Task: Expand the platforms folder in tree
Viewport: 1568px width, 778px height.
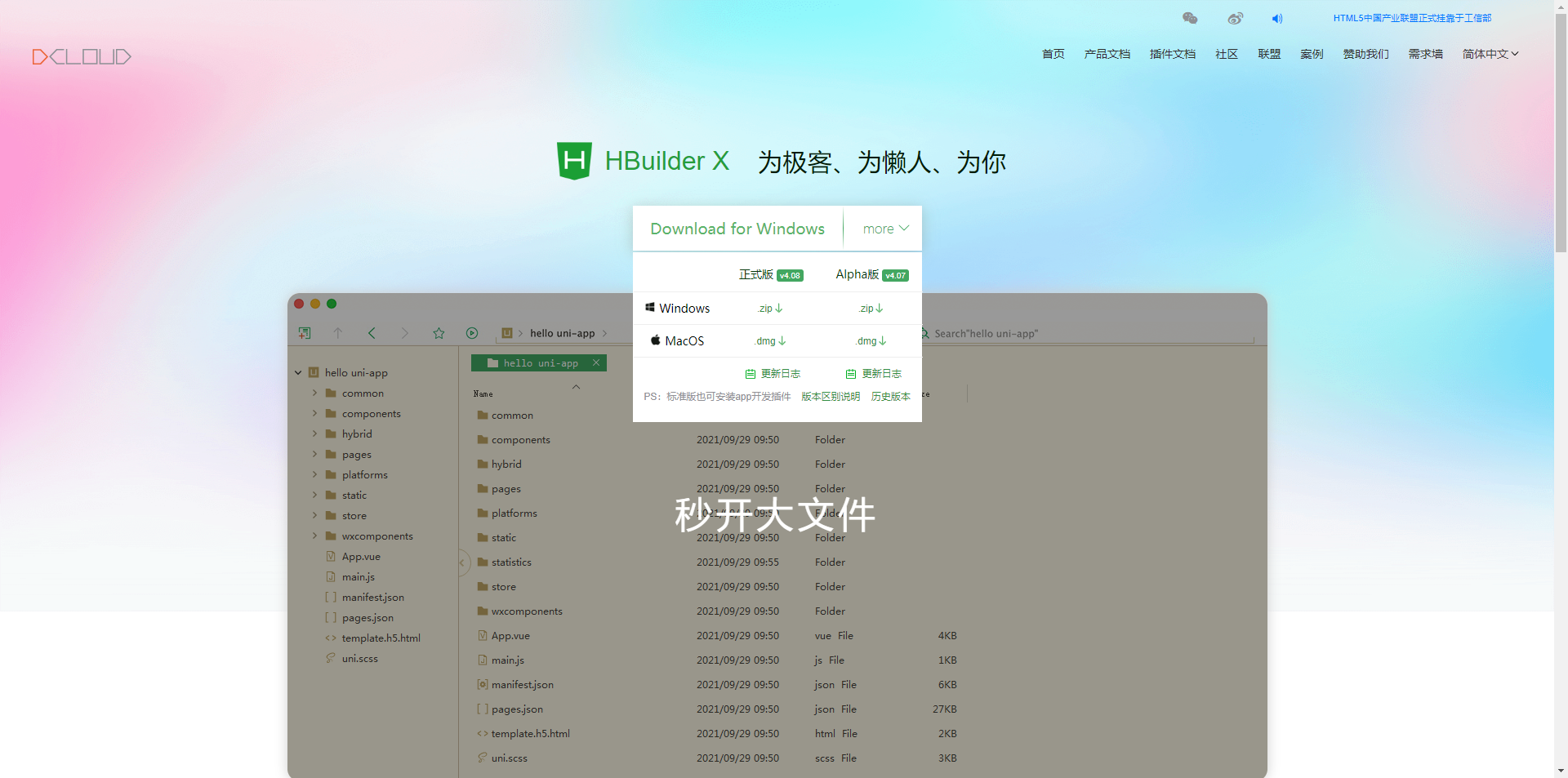Action: 314,474
